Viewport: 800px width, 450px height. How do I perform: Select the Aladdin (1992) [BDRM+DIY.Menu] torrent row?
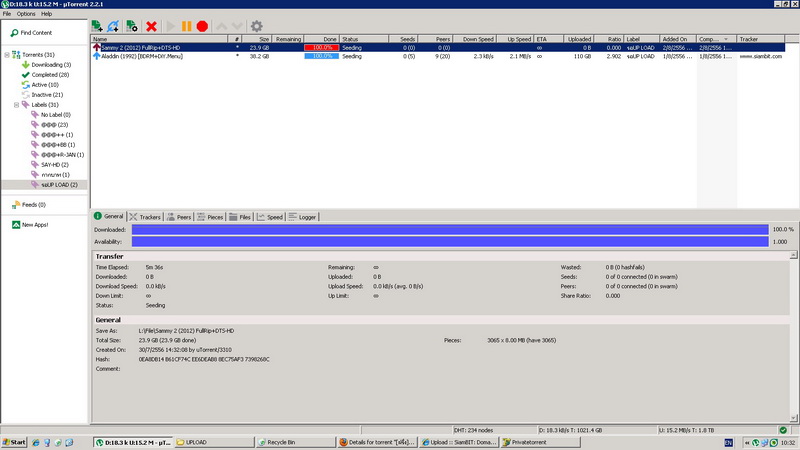(x=438, y=56)
